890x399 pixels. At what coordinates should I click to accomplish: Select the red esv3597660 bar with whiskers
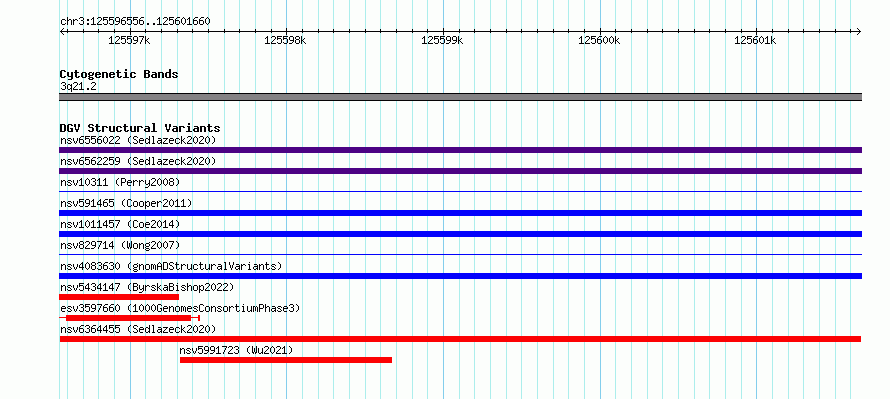129,318
